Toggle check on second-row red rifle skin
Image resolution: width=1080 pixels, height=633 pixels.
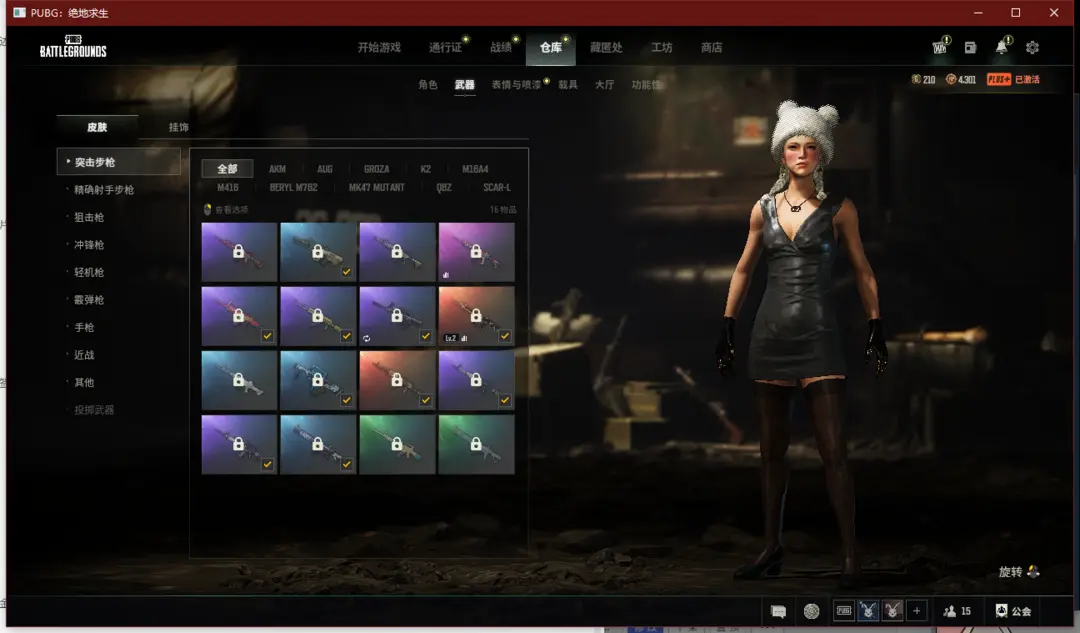(267, 336)
